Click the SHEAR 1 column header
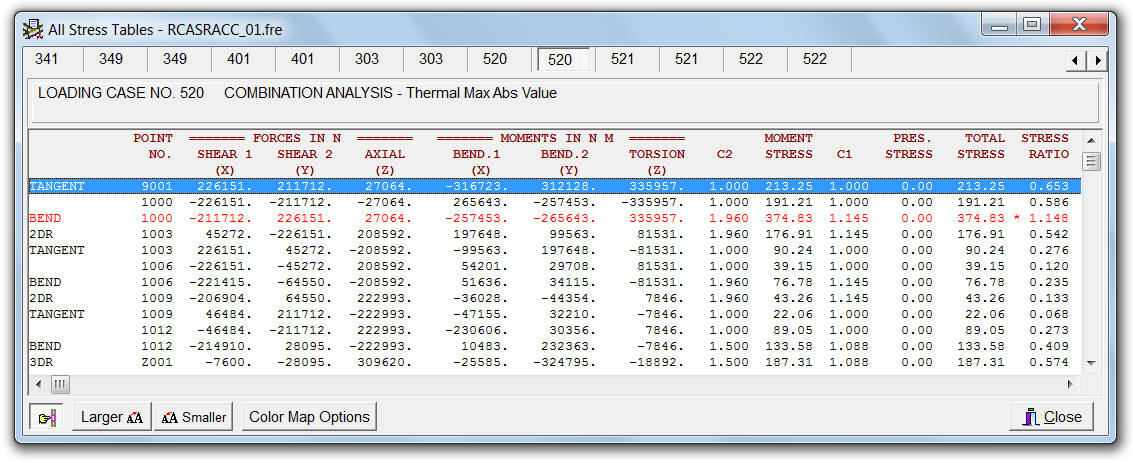 tap(225, 154)
